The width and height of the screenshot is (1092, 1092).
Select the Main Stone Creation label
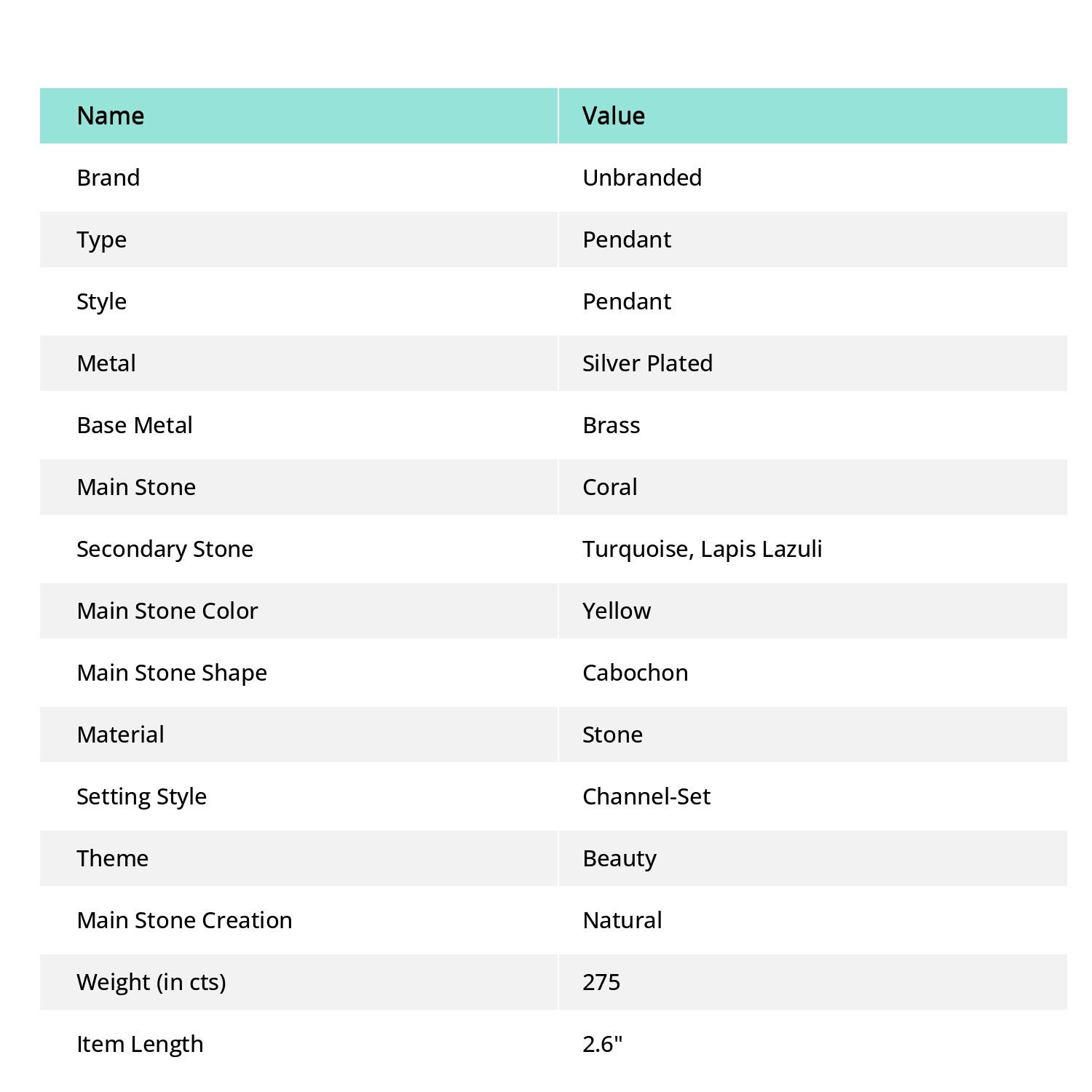coord(184,920)
